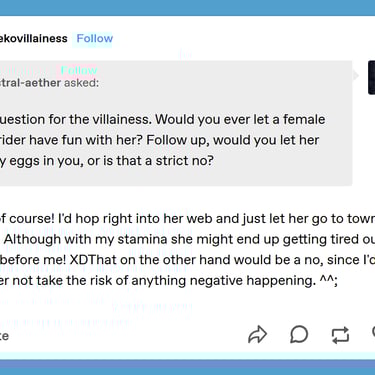The height and width of the screenshot is (375, 375).
Task: Open the ekovillainess blog name
Action: tap(33, 38)
